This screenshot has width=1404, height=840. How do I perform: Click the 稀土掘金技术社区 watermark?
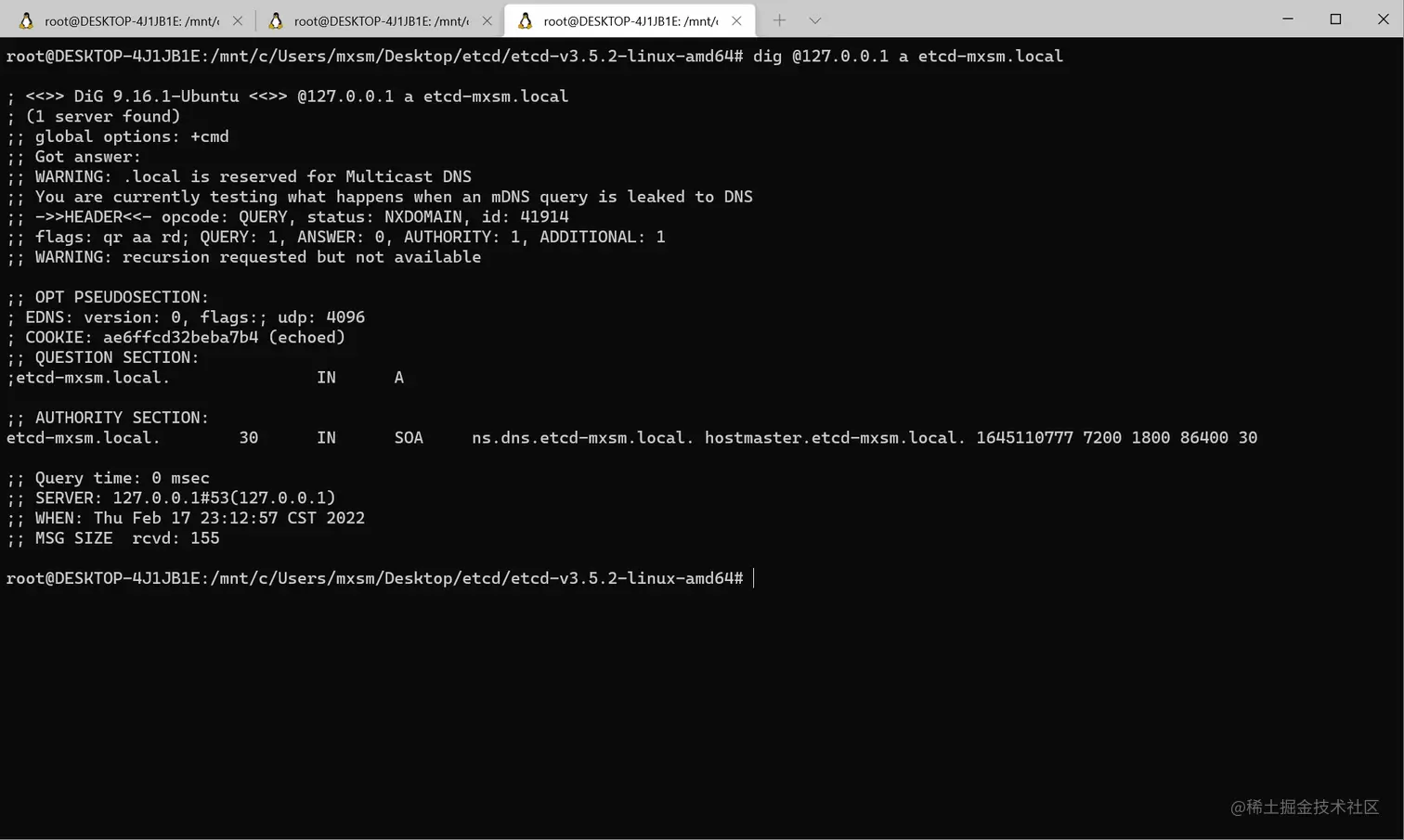click(1305, 808)
